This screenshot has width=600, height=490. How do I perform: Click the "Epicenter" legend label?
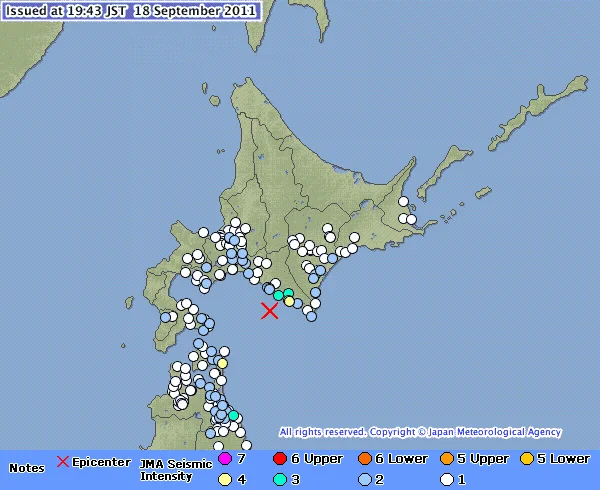point(101,462)
